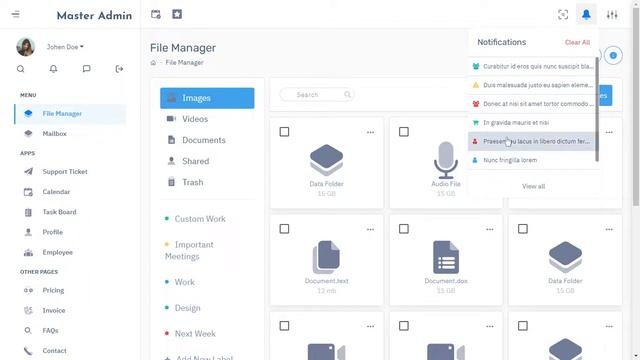
Task: Check the Audio File checkbox
Action: coord(404,132)
